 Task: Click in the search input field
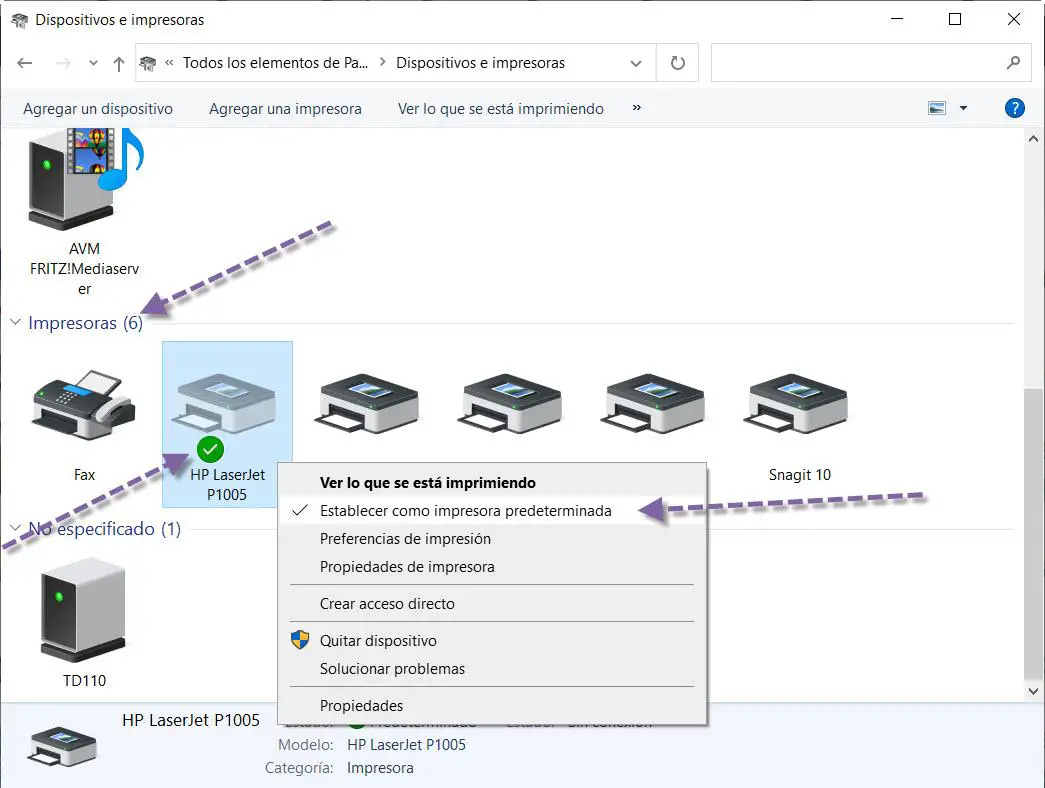point(855,63)
